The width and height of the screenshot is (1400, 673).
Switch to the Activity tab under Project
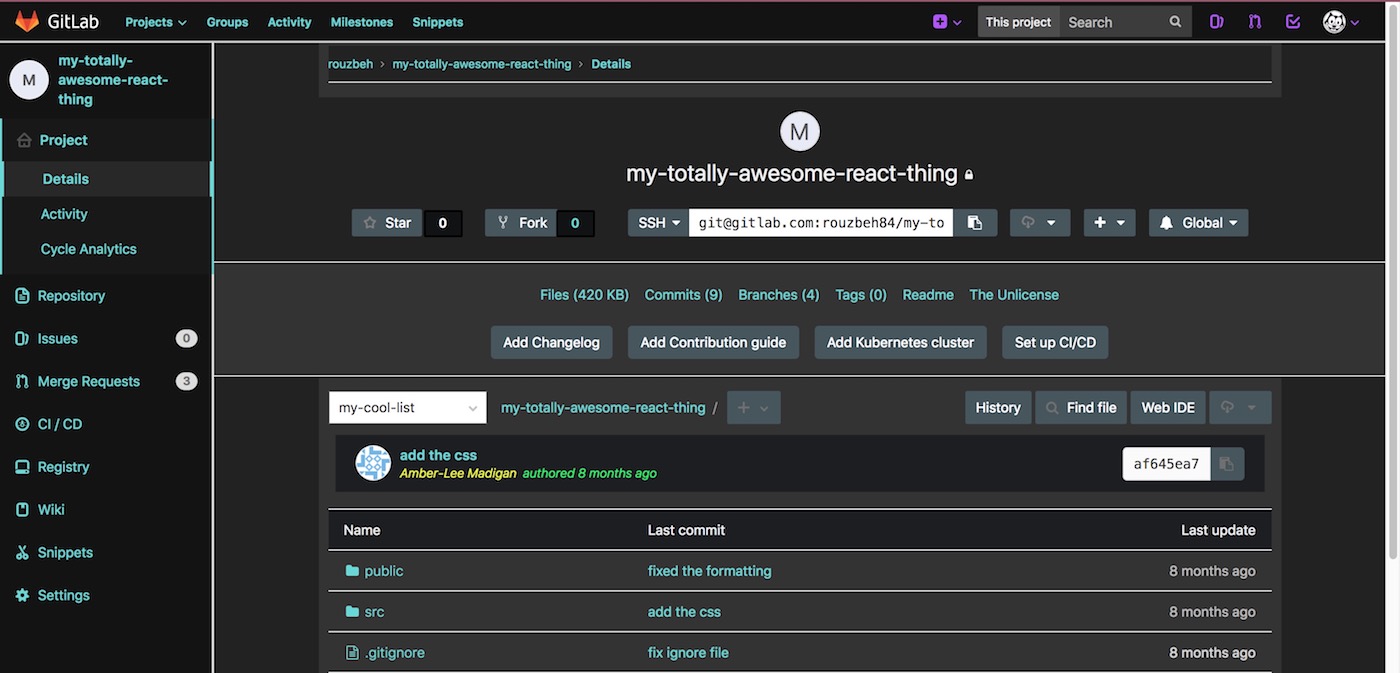pos(63,213)
